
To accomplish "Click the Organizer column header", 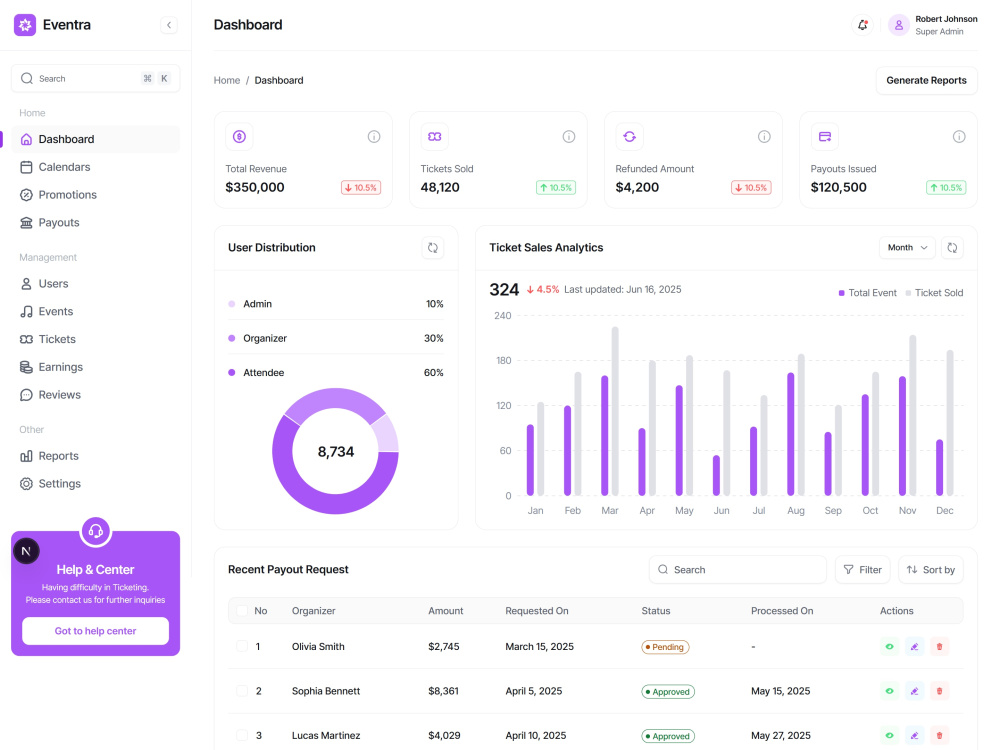I will [314, 611].
